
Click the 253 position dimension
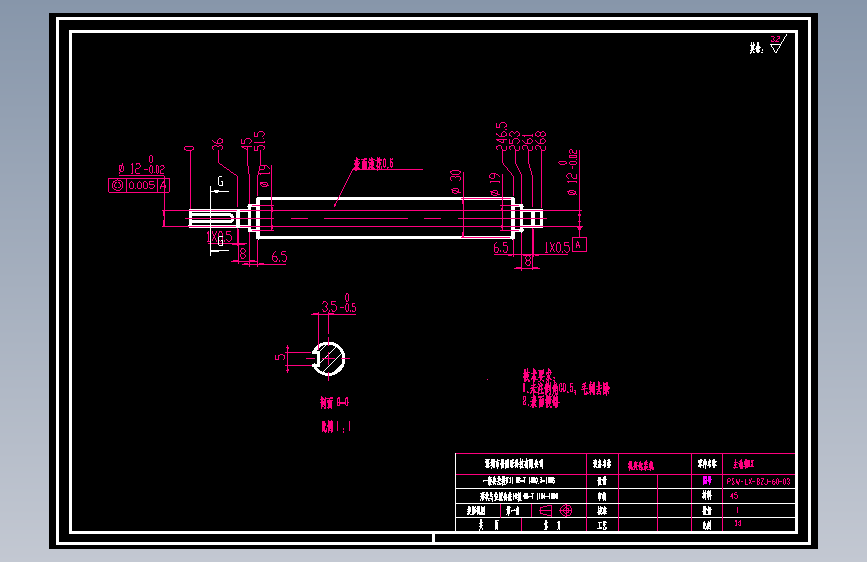(515, 140)
